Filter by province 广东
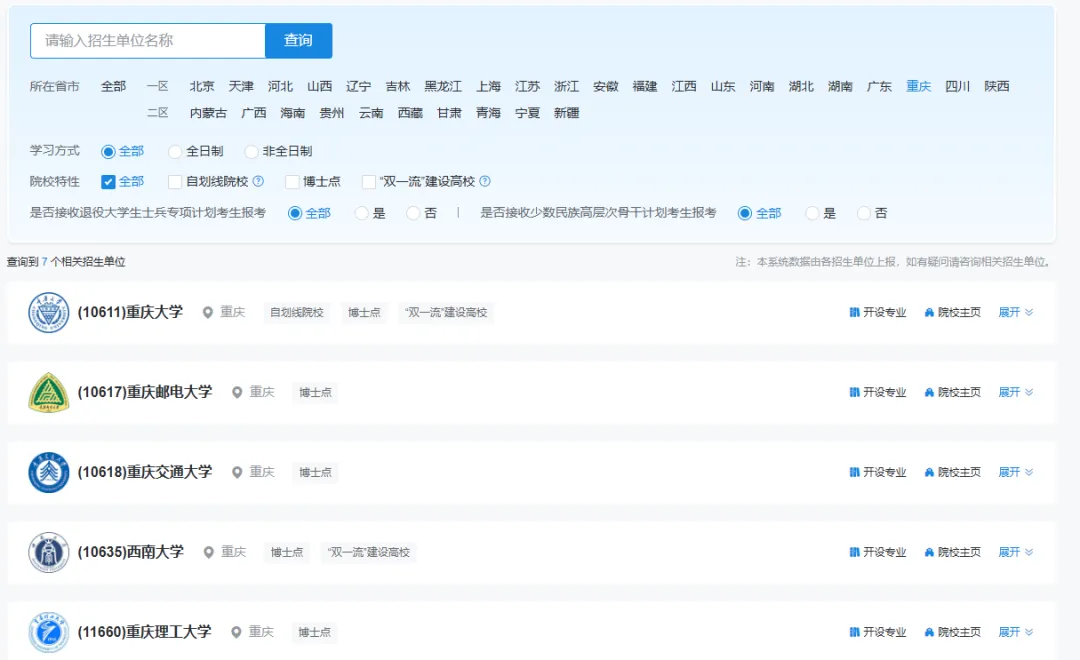Viewport: 1080px width, 660px height. click(879, 86)
